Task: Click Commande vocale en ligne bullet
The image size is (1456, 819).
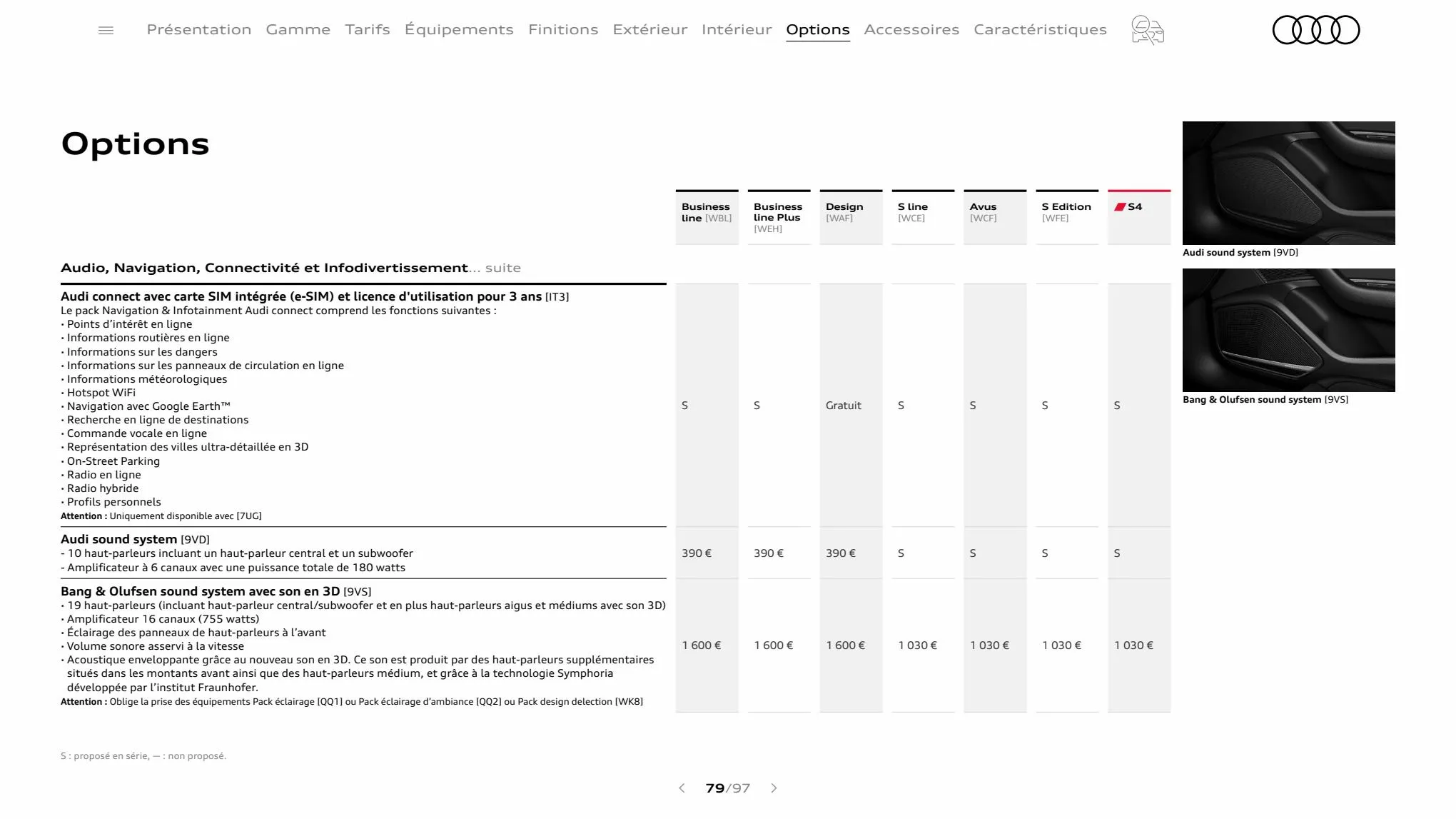Action: [134, 433]
